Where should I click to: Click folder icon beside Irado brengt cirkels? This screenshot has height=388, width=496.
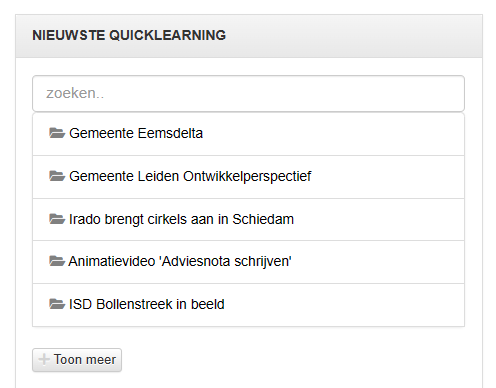coord(57,219)
